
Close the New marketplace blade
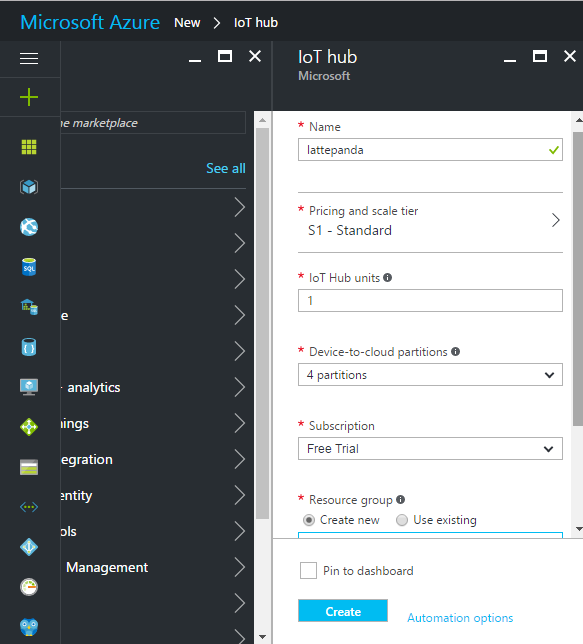click(x=255, y=56)
